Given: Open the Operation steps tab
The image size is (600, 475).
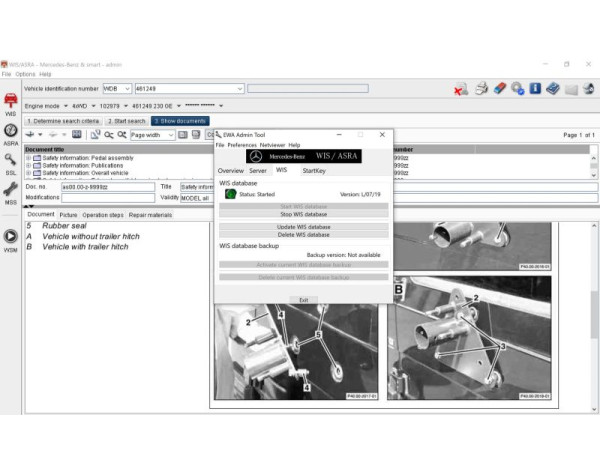Looking at the screenshot, I should pos(102,214).
